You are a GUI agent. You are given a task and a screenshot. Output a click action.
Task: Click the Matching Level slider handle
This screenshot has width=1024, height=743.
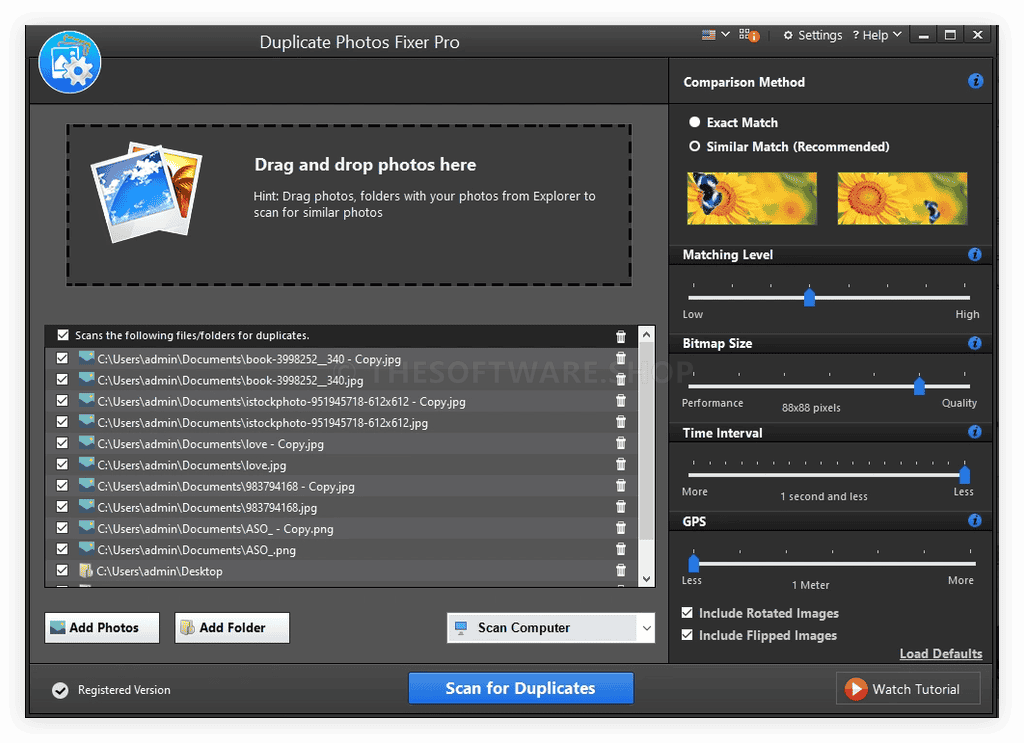pos(809,297)
